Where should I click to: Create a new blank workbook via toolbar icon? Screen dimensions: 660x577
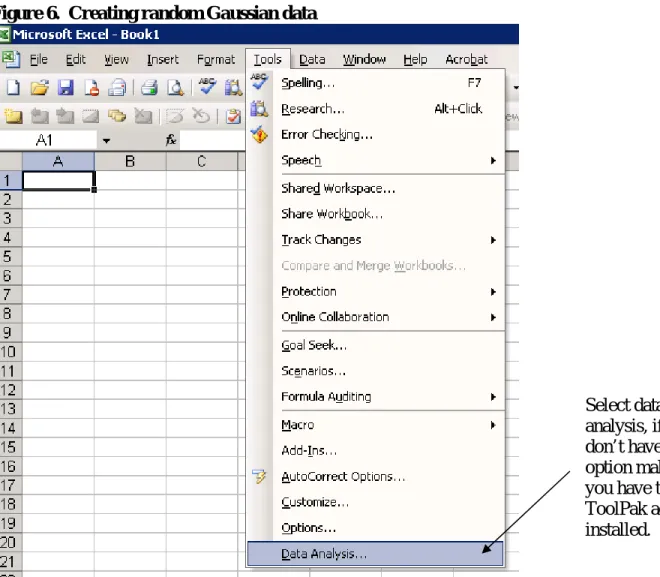(13, 88)
